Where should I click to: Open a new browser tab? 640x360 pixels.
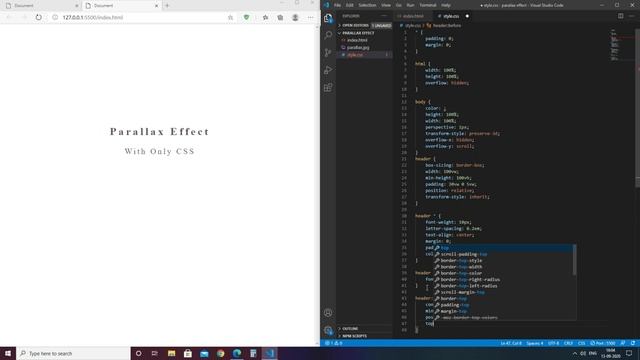tap(167, 6)
